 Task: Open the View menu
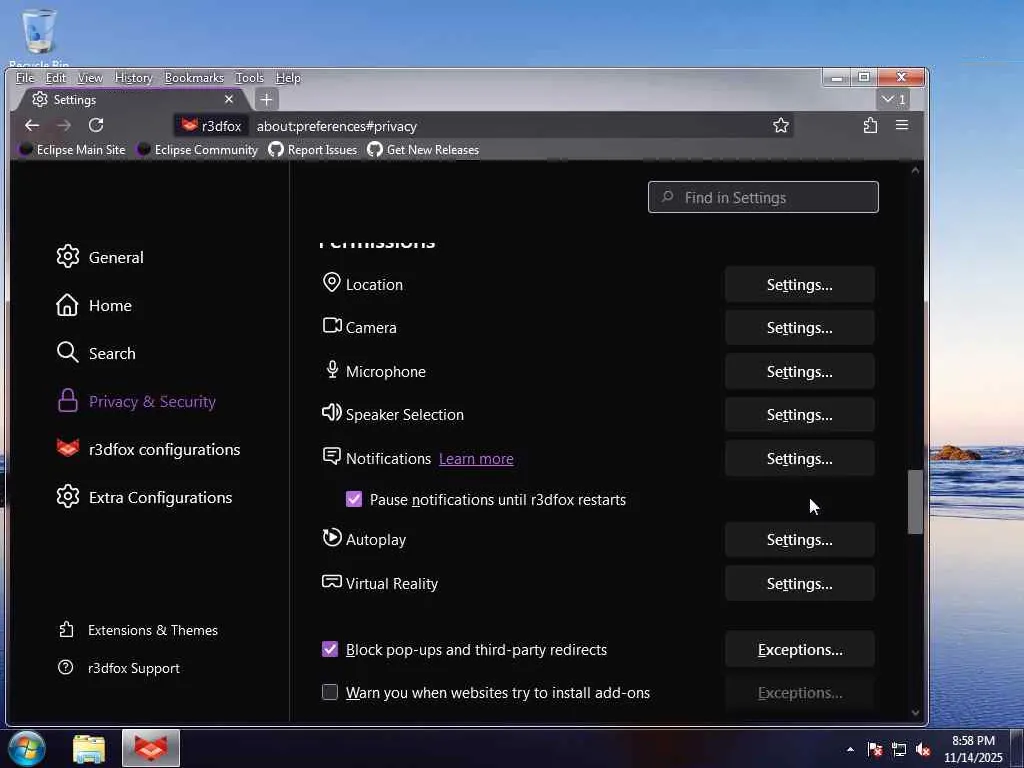point(89,78)
